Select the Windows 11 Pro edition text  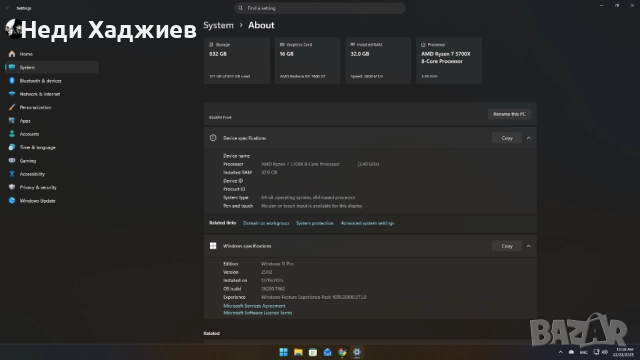tap(277, 264)
